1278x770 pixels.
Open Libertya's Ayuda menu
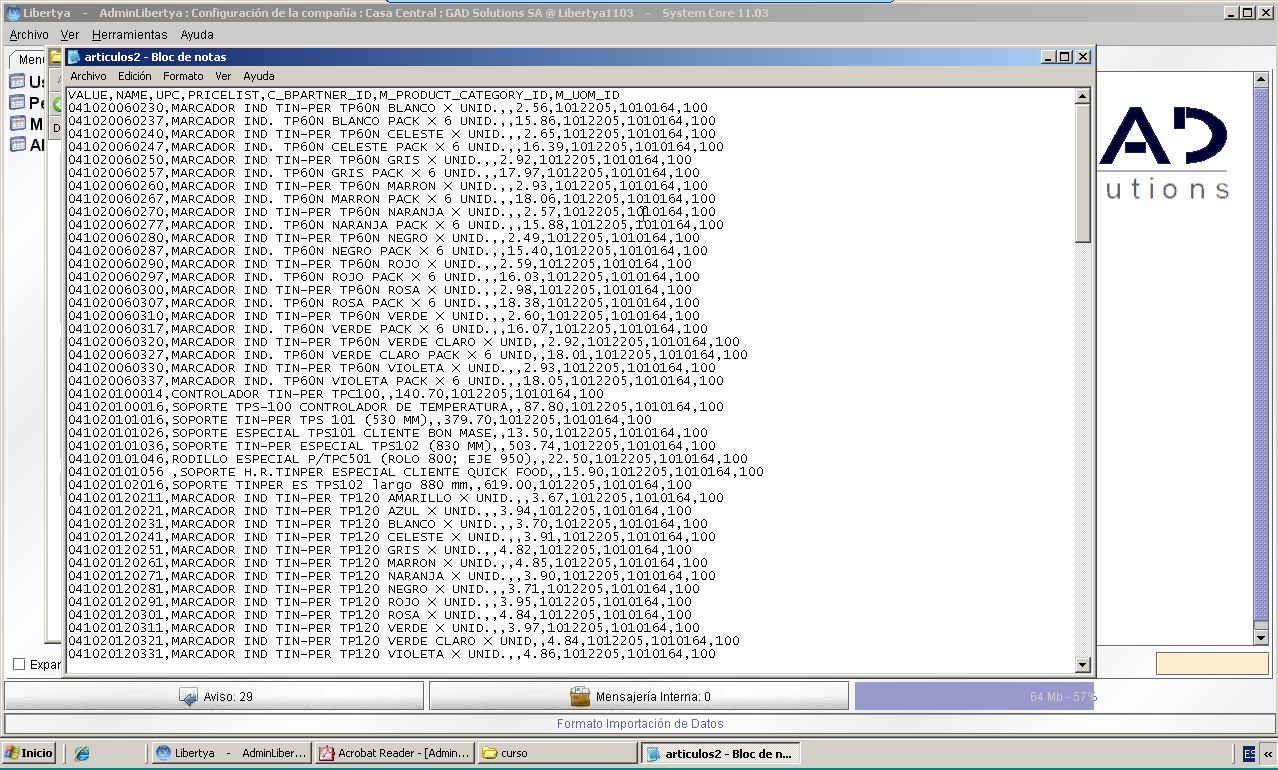tap(197, 35)
